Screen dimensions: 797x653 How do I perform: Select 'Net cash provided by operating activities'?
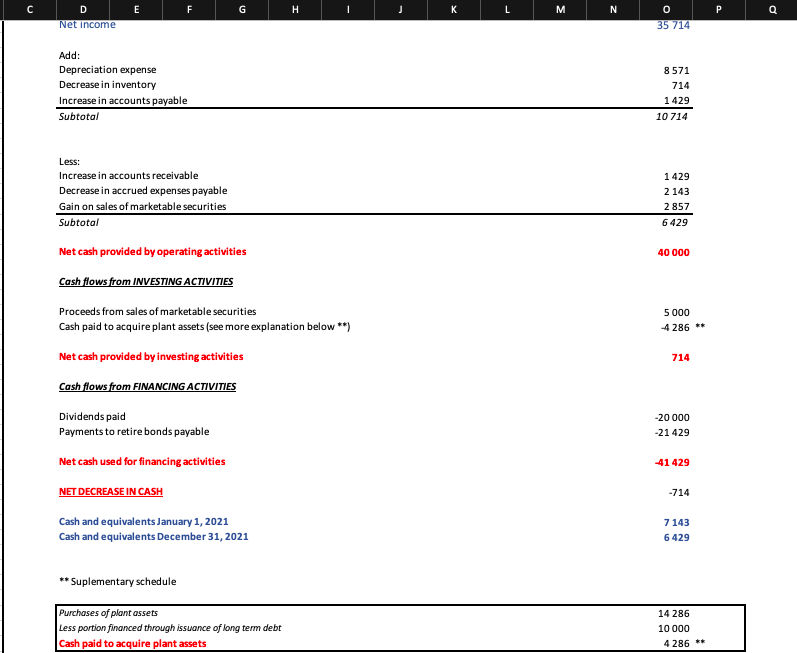tap(152, 252)
